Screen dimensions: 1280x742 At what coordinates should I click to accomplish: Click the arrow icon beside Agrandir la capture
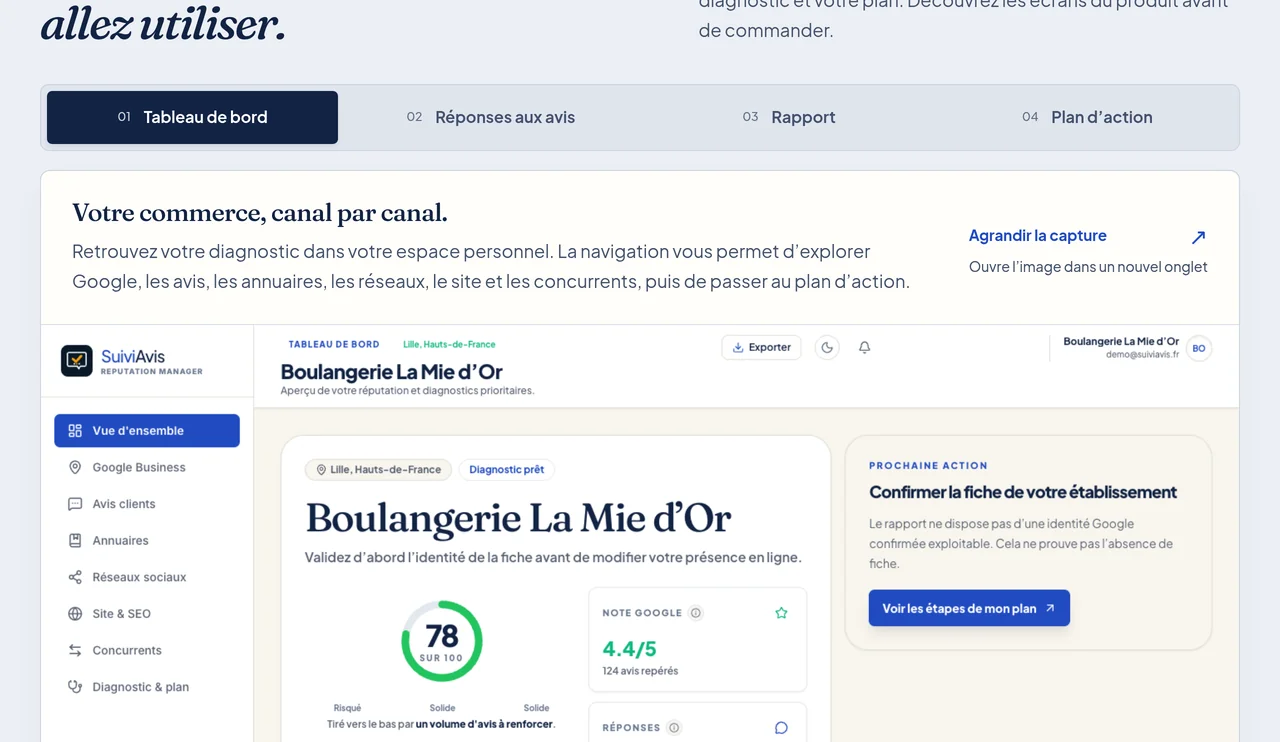tap(1198, 237)
